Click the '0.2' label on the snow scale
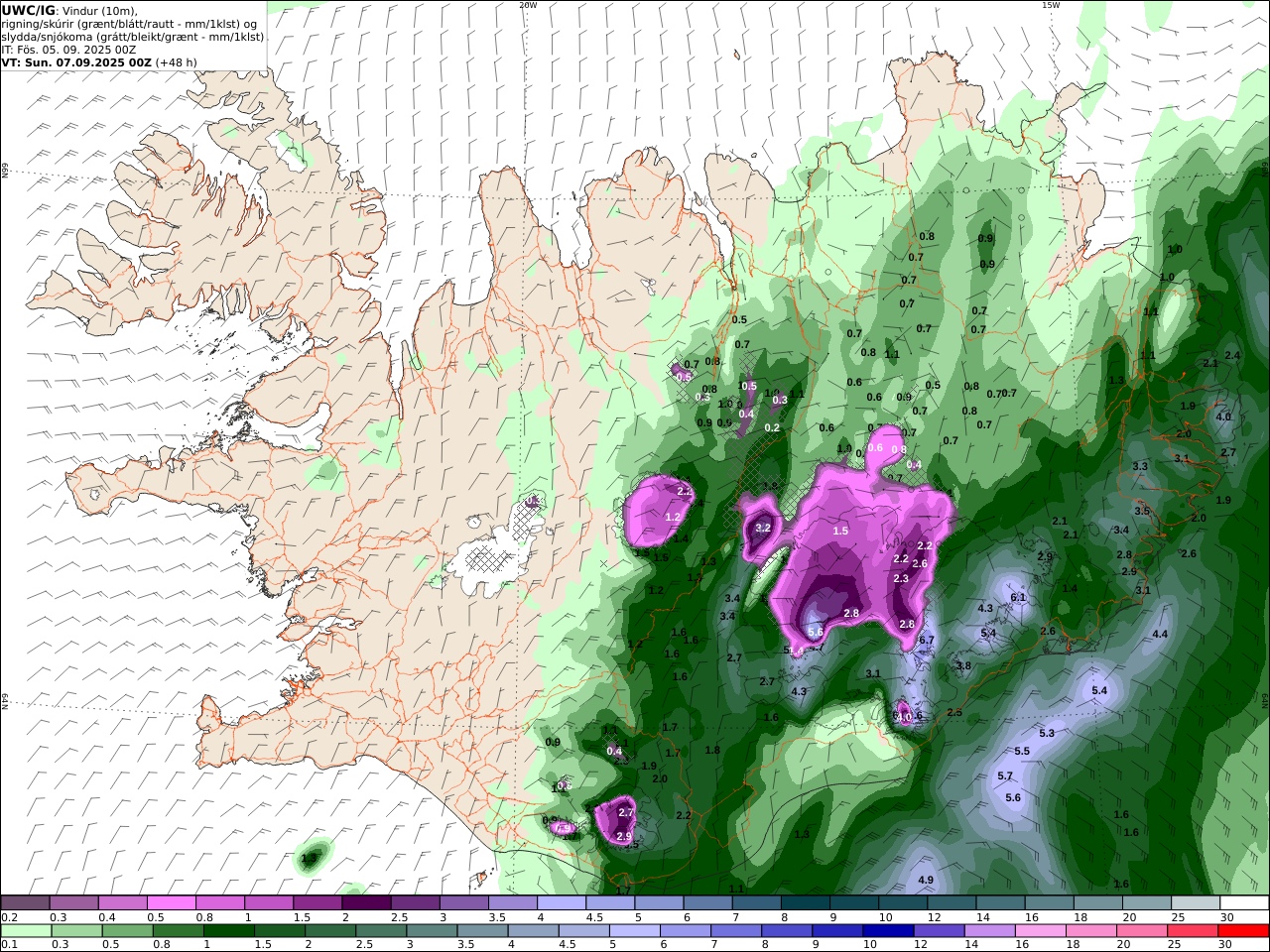The image size is (1270, 952). (x=9, y=917)
